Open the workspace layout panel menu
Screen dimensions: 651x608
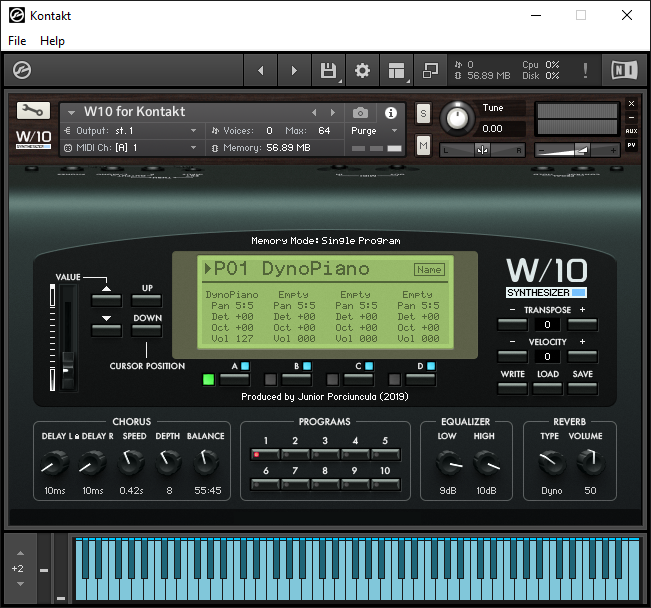396,71
